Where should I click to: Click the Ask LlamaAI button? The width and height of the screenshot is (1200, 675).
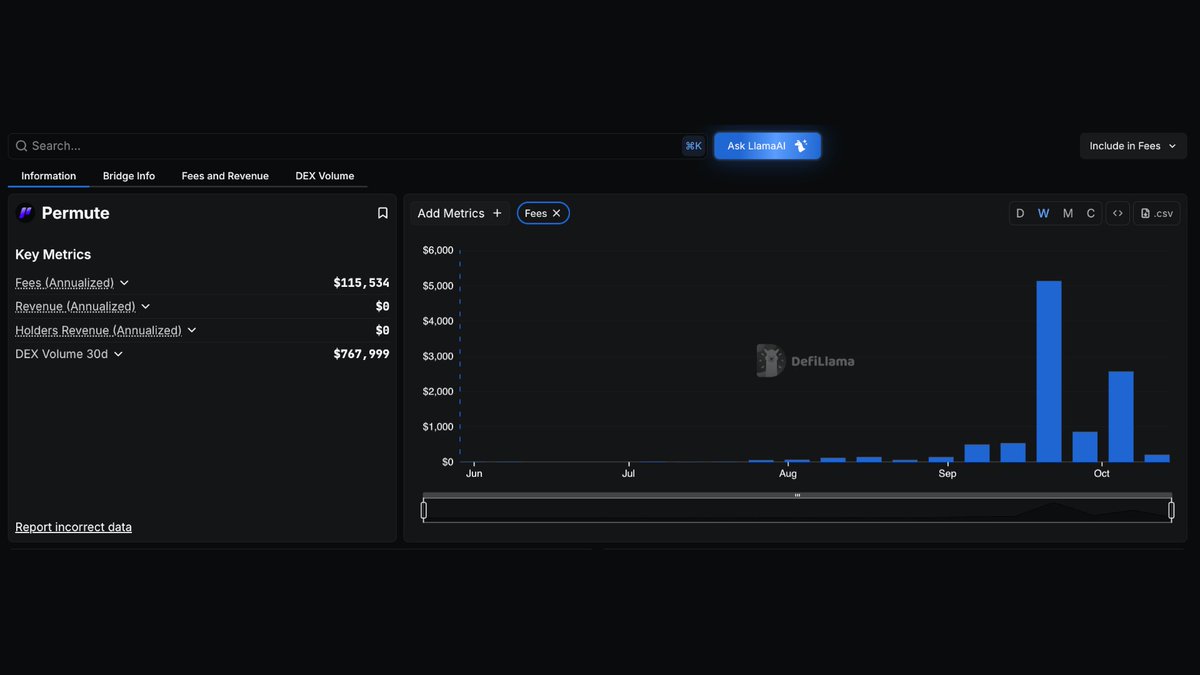767,146
